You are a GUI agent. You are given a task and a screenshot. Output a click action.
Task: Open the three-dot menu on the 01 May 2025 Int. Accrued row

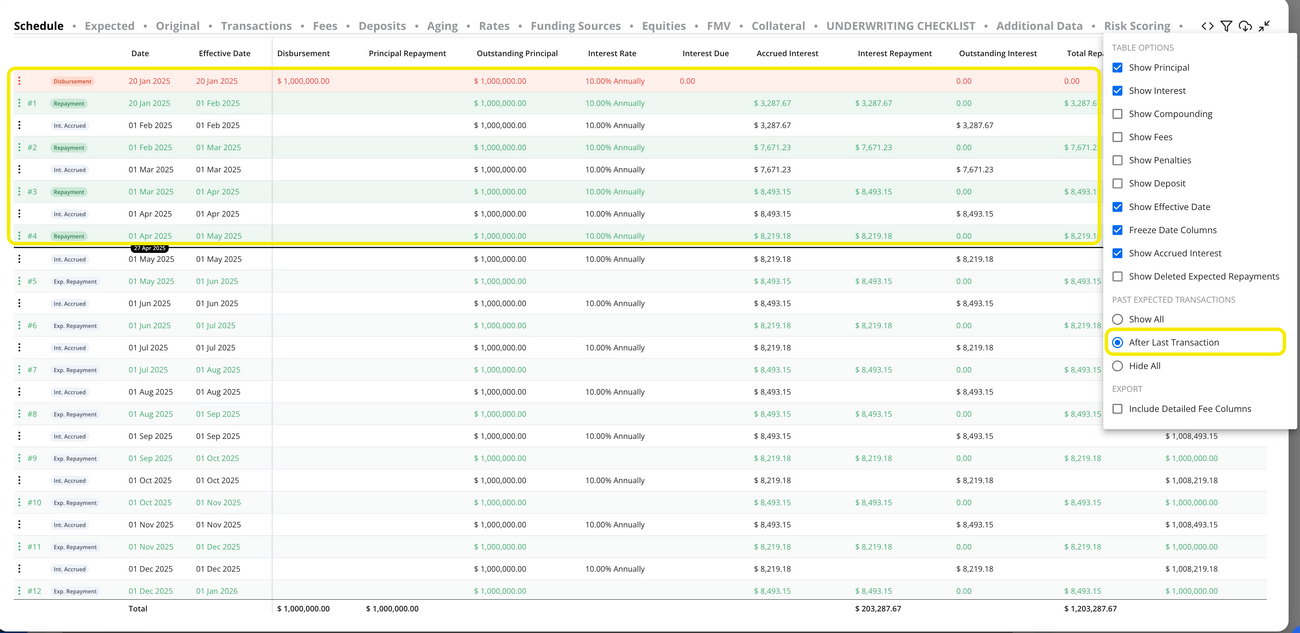(x=19, y=259)
